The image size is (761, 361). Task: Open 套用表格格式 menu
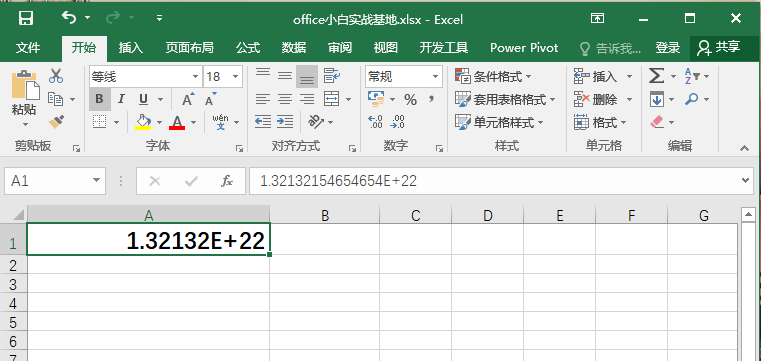coord(505,99)
